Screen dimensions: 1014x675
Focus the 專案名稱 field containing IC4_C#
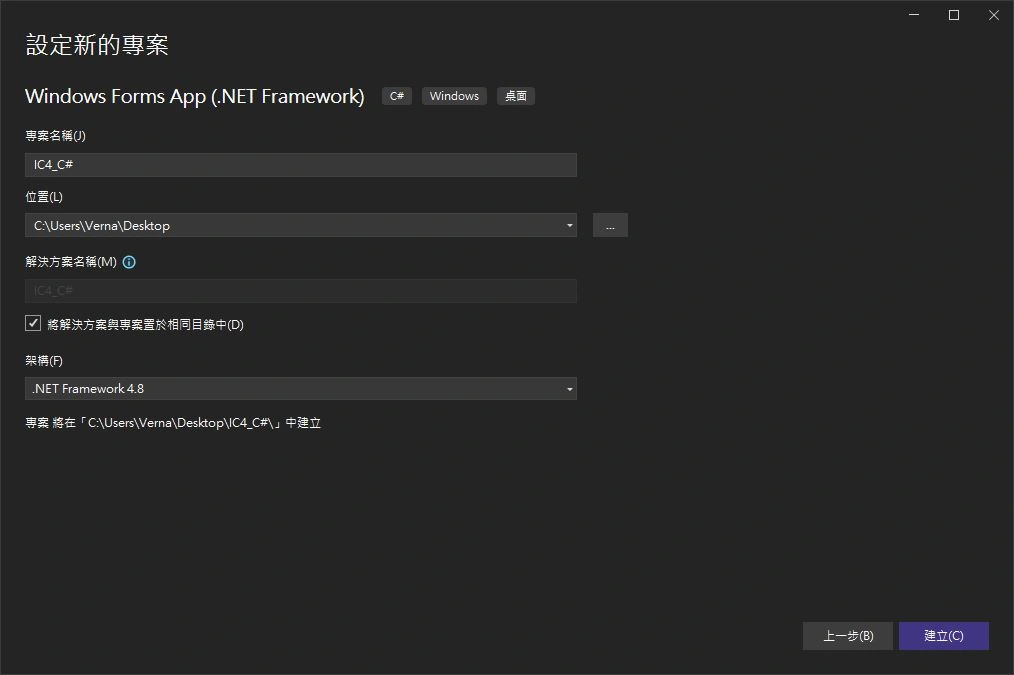300,165
